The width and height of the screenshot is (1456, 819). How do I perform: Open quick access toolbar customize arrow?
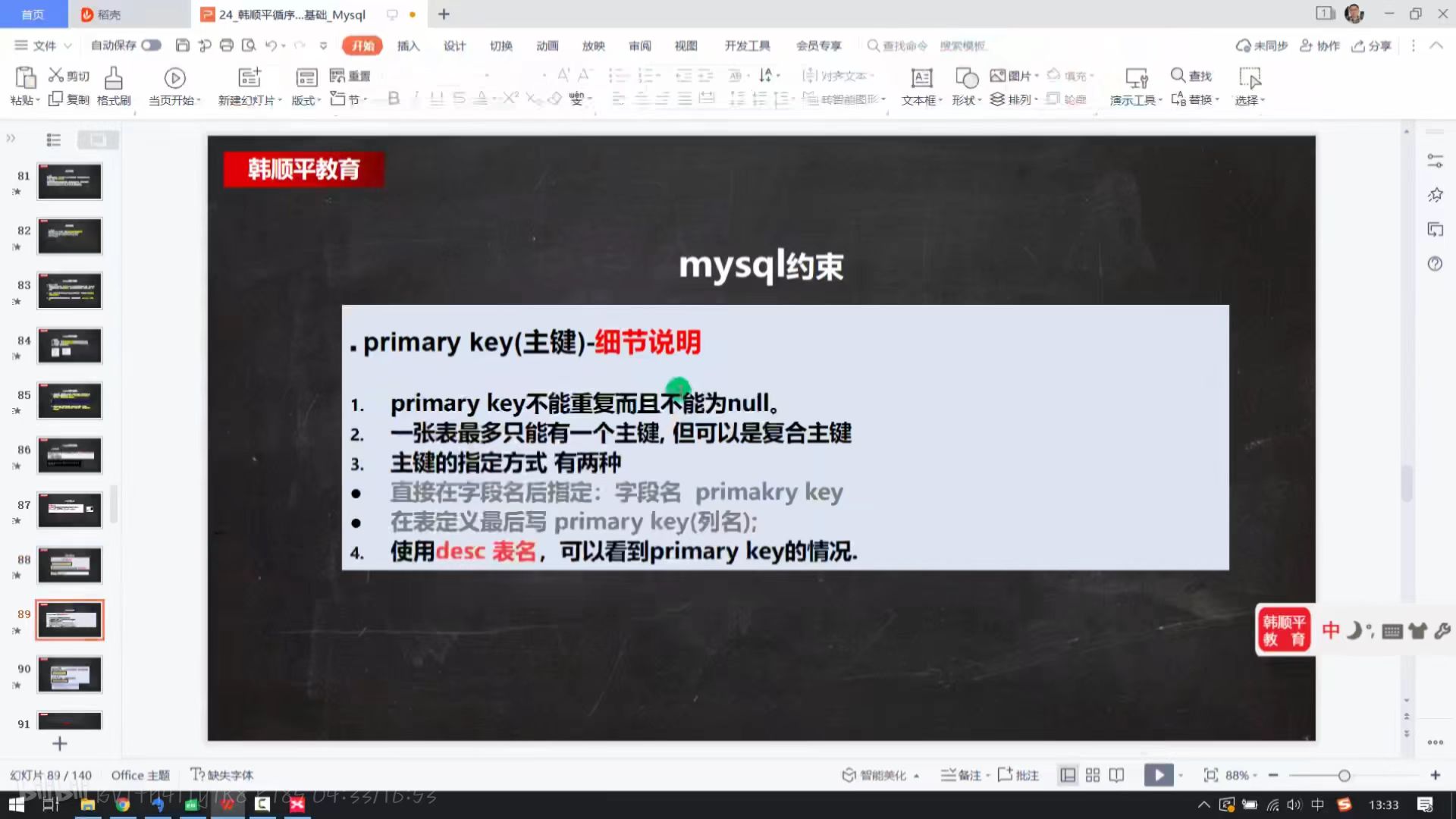click(x=323, y=45)
